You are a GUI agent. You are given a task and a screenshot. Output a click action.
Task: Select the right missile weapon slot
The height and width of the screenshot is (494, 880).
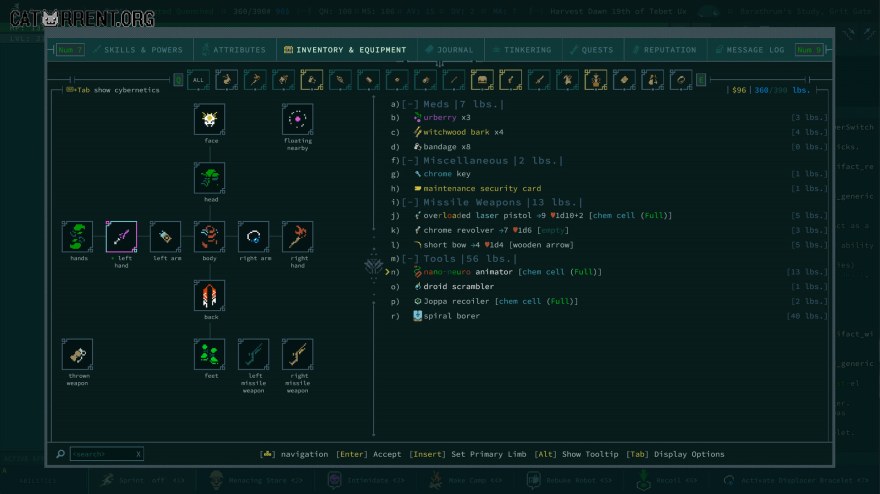[297, 354]
